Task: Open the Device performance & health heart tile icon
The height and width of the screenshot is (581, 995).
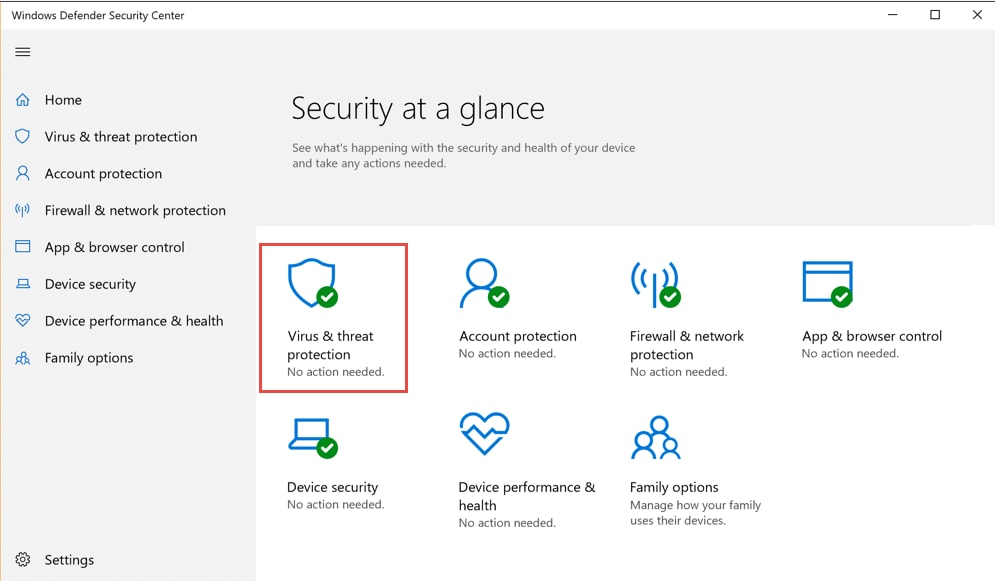Action: [484, 434]
